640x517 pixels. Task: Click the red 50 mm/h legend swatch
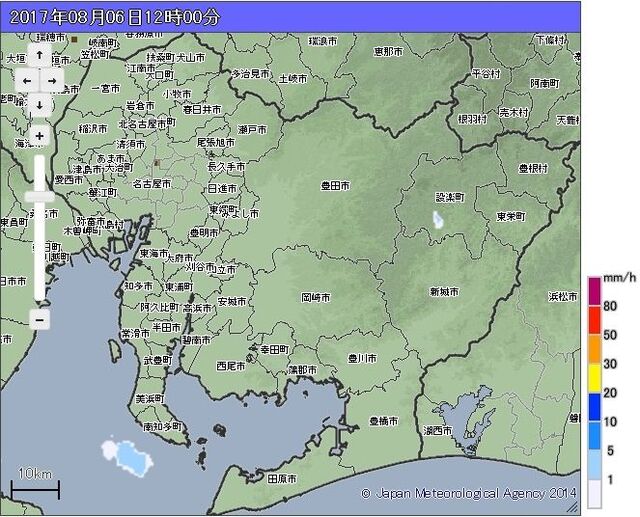pos(594,320)
